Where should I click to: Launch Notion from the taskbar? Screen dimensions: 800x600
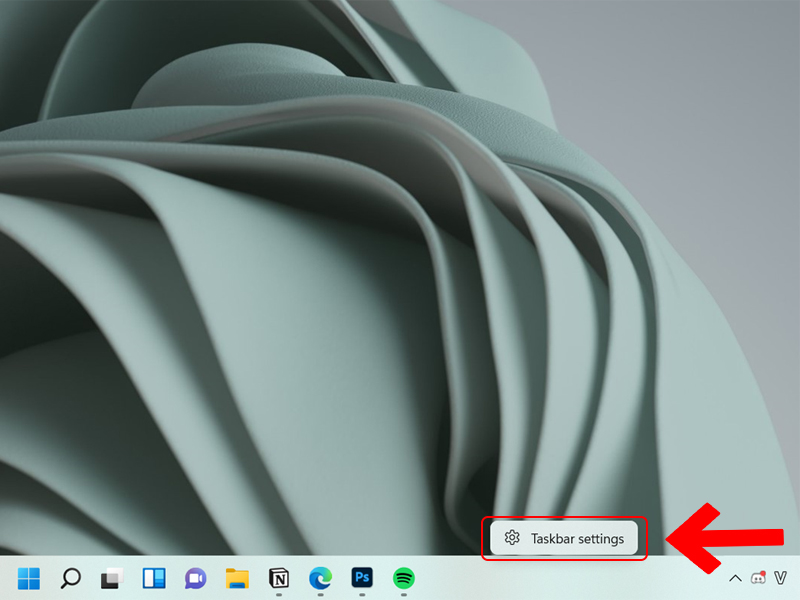277,578
